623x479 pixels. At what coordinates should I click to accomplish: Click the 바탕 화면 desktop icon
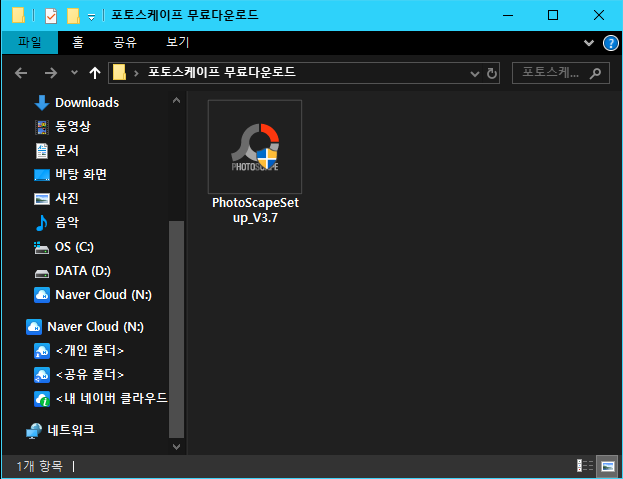42,175
